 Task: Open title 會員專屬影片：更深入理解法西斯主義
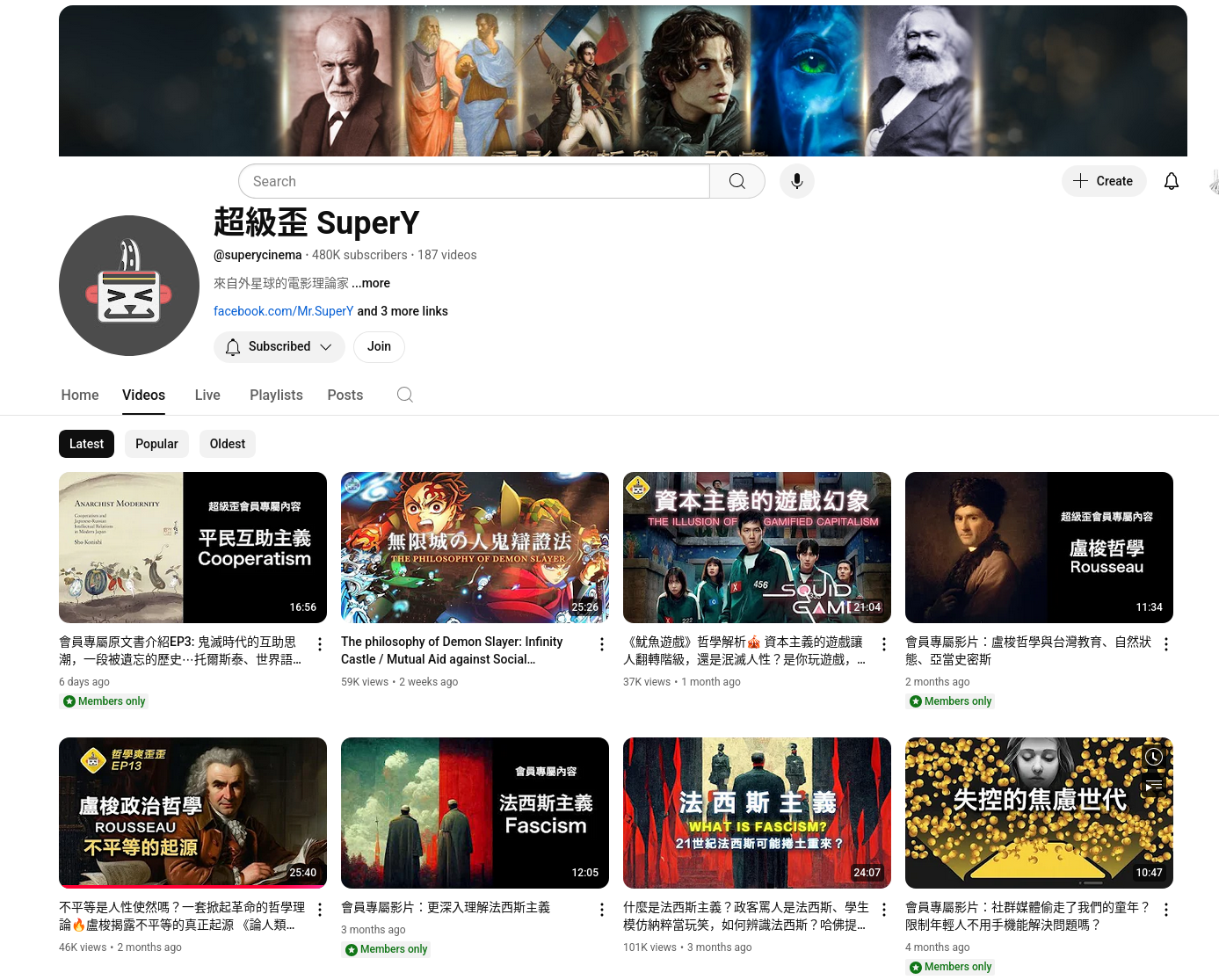(x=446, y=907)
